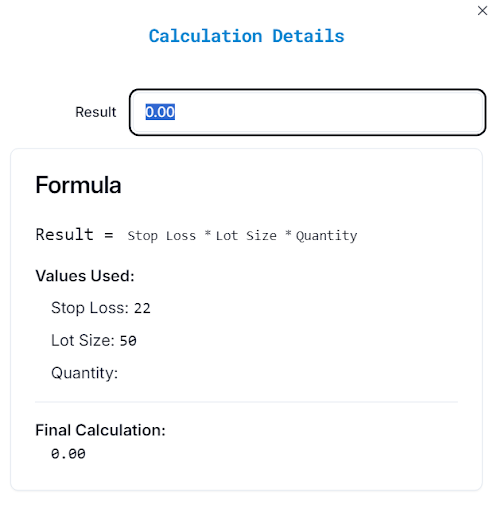
Task: Select the Stop Loss term in formula
Action: point(162,236)
